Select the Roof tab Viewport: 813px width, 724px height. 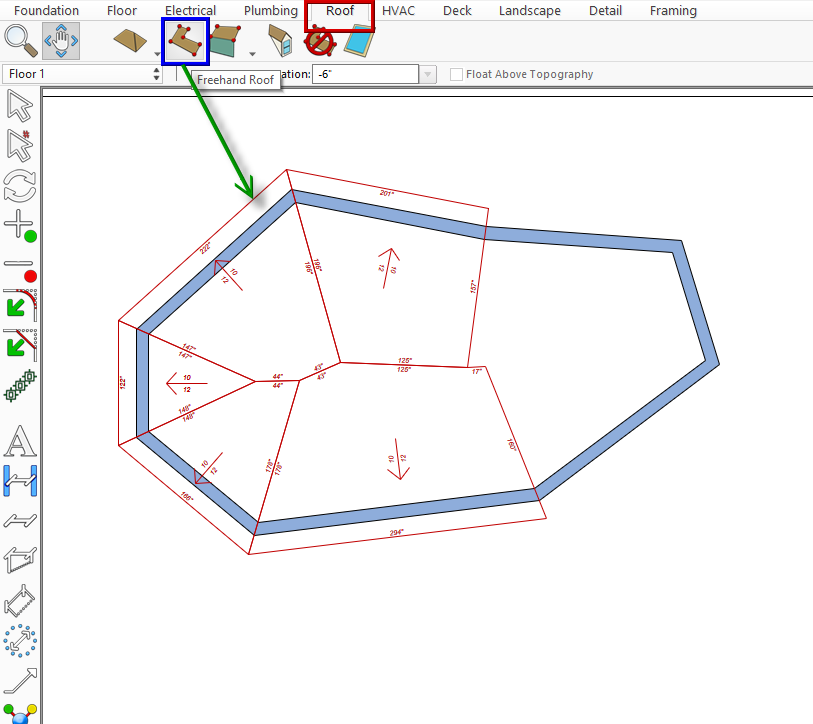pos(340,10)
